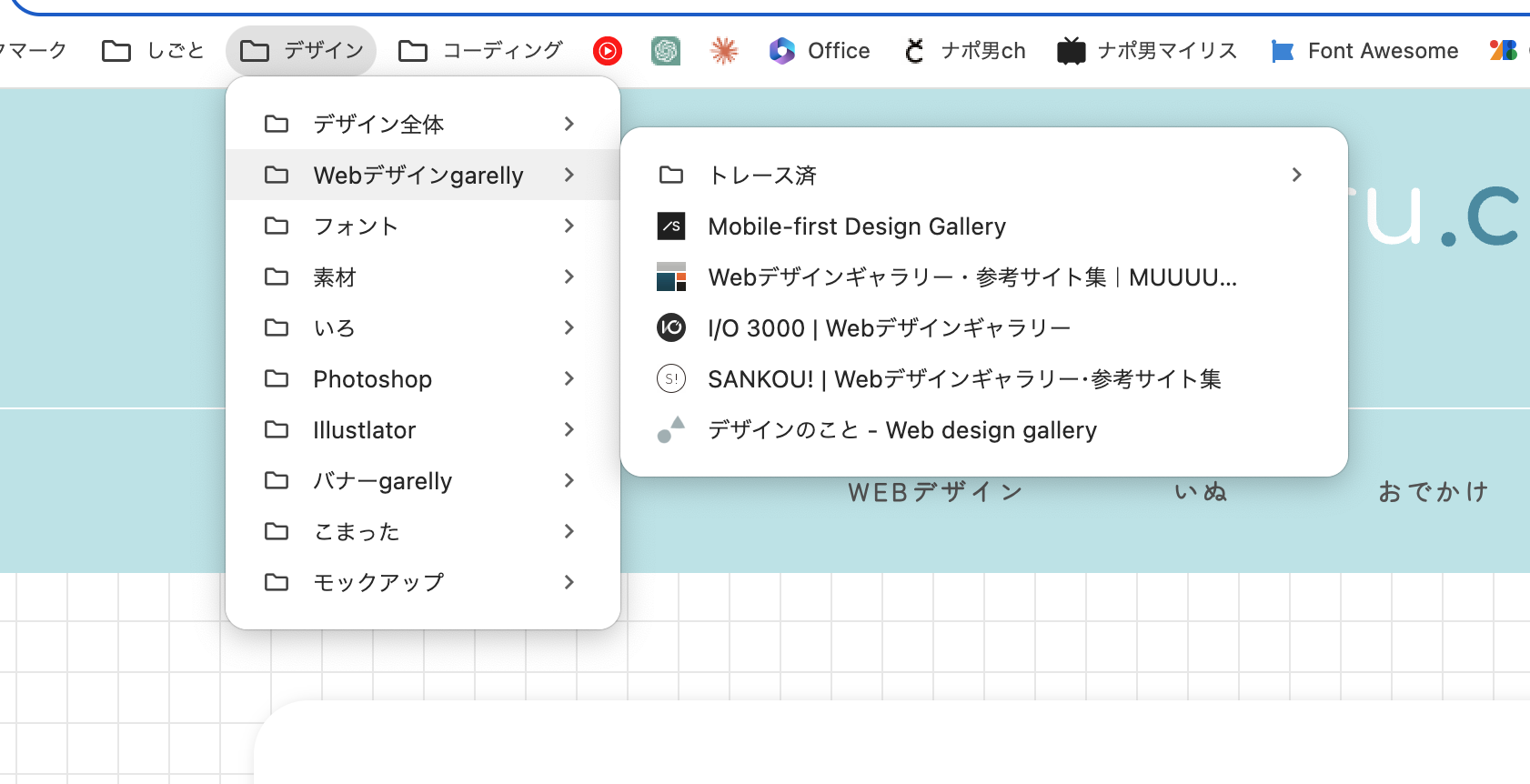Screen dimensions: 1530x784
Task: Open the Font Awesome bookmark
Action: 1364,51
